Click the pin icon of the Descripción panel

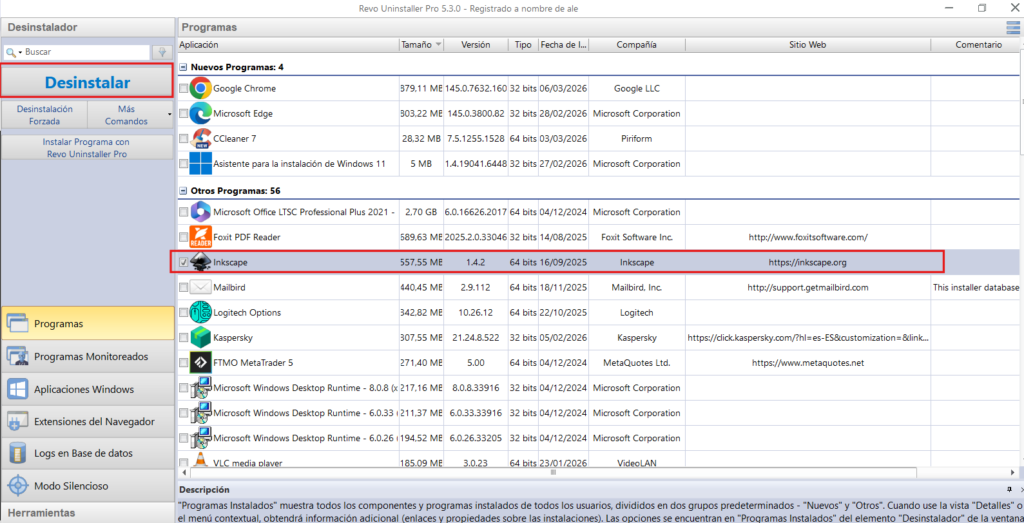coord(1008,489)
